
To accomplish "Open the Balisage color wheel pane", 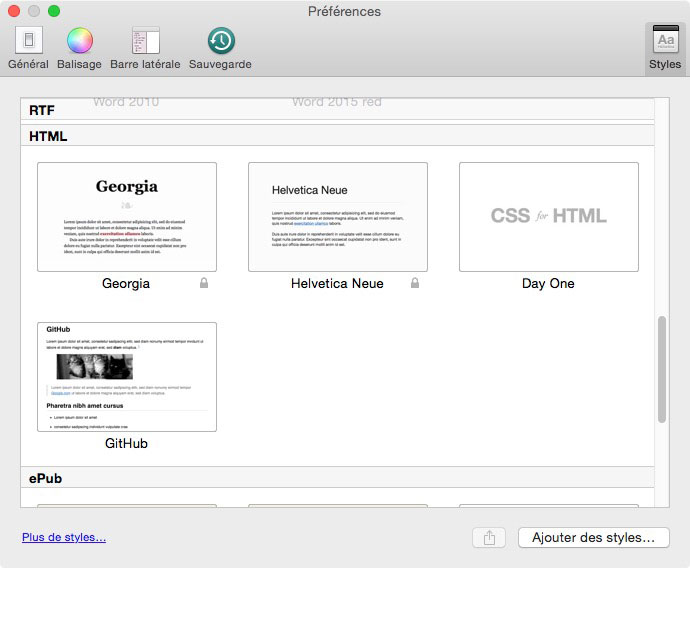I will click(80, 48).
